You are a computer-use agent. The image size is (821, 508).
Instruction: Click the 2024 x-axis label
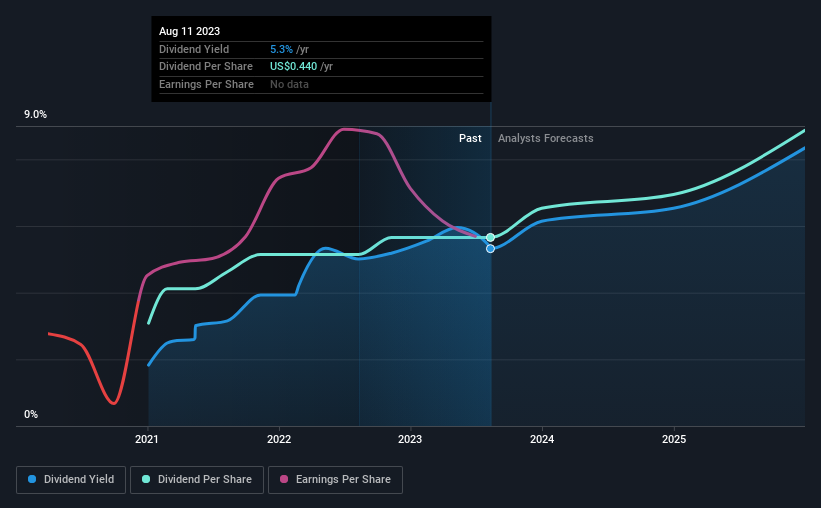tap(542, 439)
